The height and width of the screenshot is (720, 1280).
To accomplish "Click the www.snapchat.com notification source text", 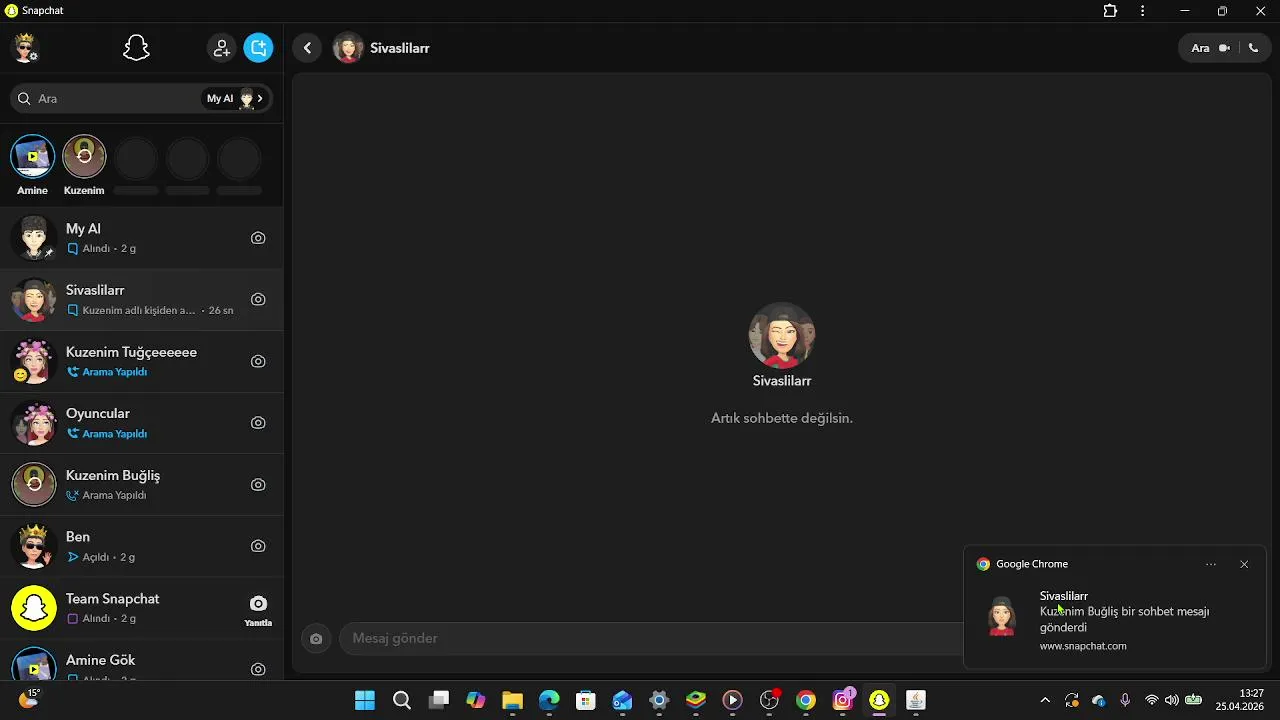I will coord(1083,646).
